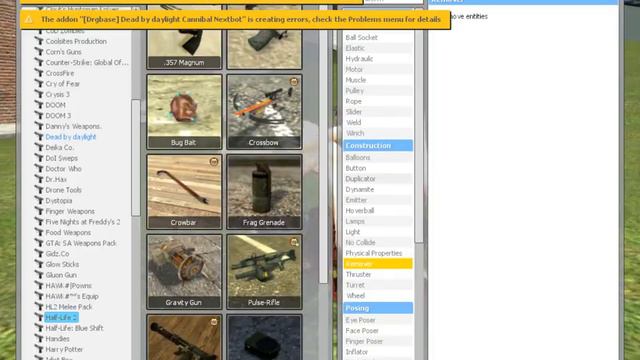
Task: Select the Inflator tool
Action: pyautogui.click(x=378, y=352)
